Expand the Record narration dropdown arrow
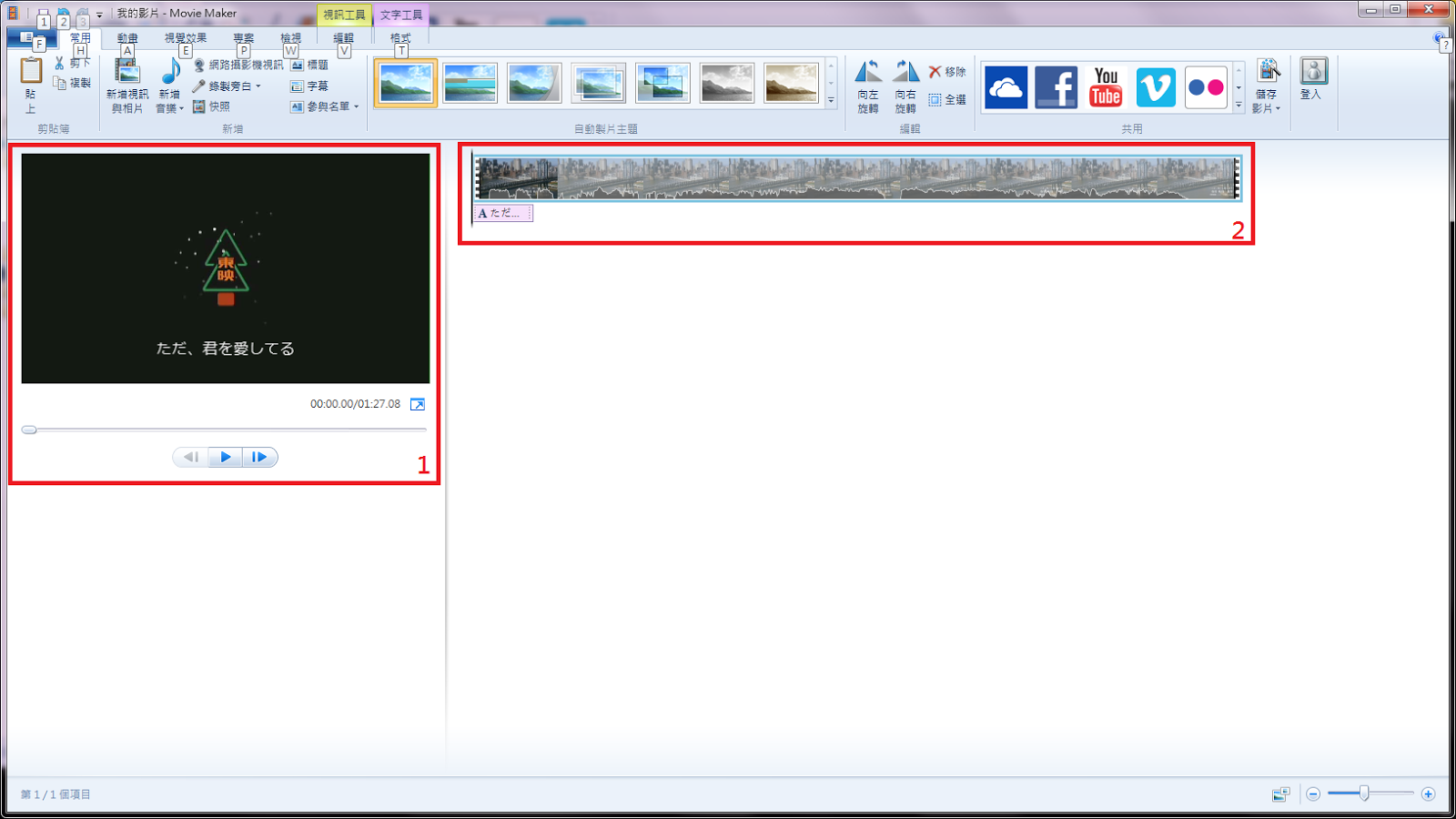This screenshot has width=1456, height=819. tap(258, 86)
